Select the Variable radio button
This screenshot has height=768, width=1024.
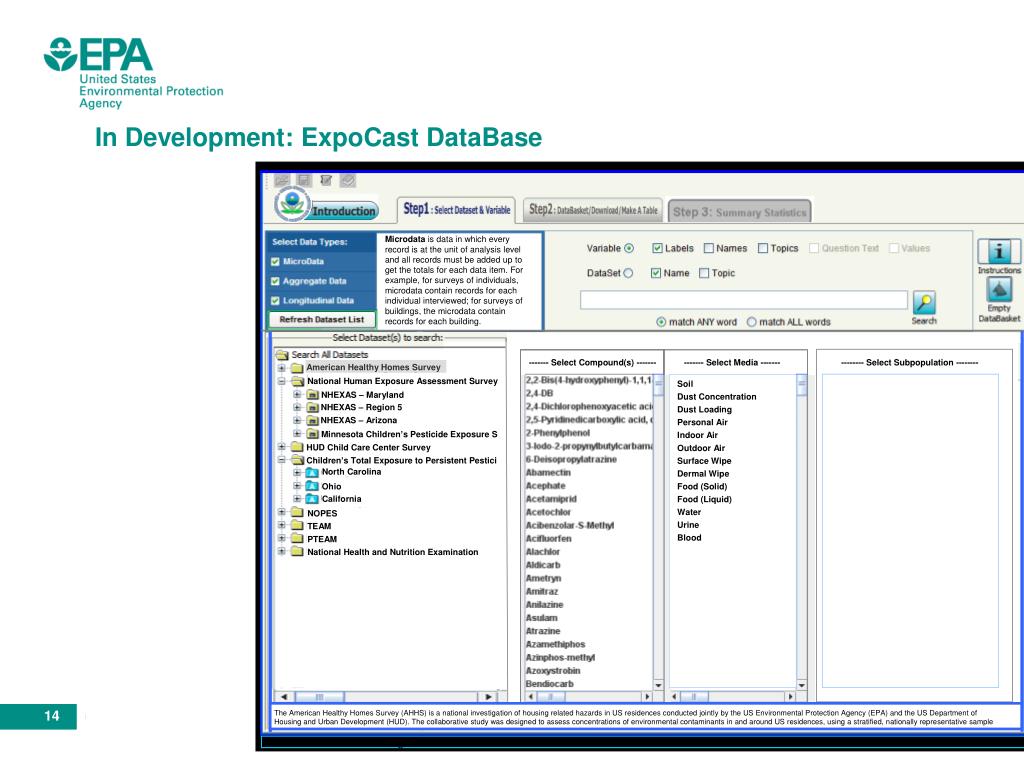click(629, 248)
